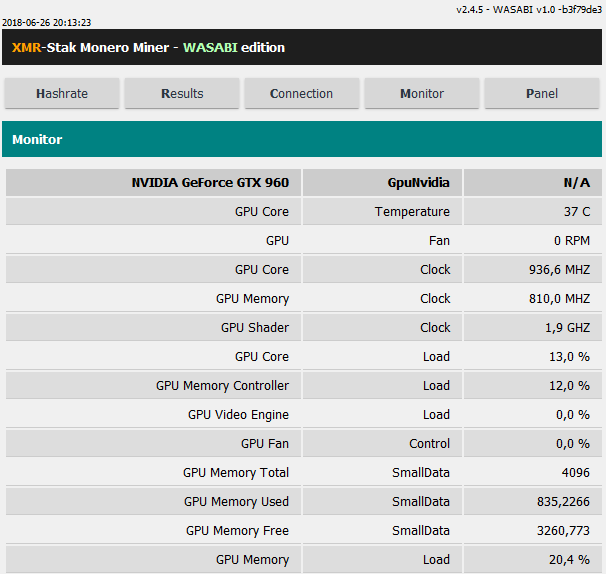Open the Connection tab
Screen dimensions: 606x577
302,93
